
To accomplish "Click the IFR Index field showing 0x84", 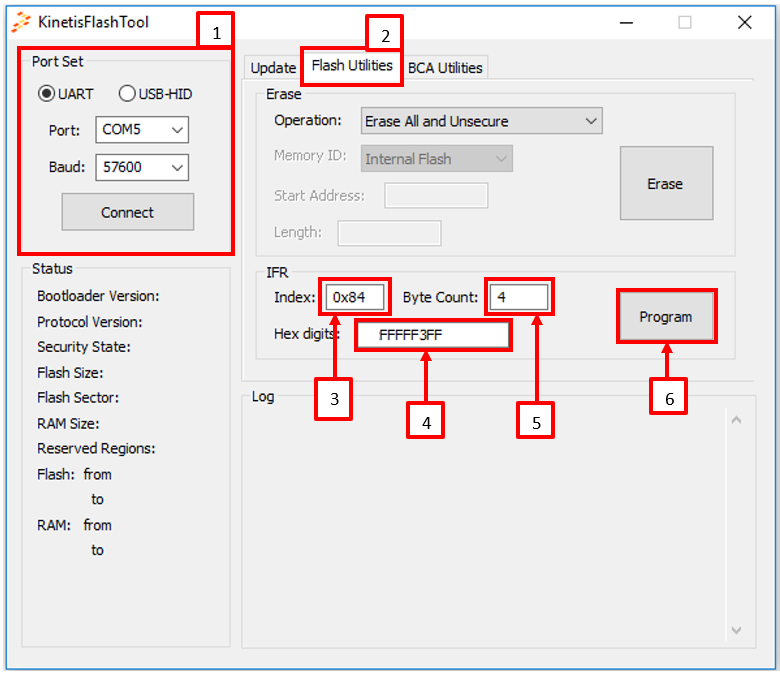I will pyautogui.click(x=355, y=297).
